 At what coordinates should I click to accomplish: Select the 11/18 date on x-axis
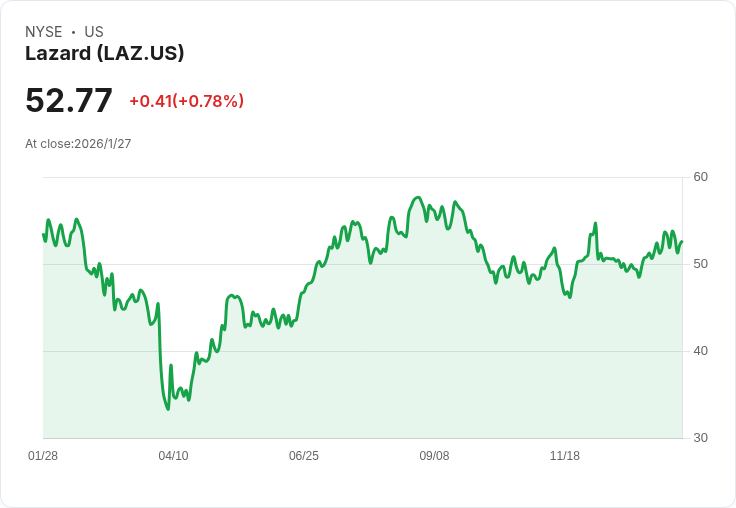[565, 456]
